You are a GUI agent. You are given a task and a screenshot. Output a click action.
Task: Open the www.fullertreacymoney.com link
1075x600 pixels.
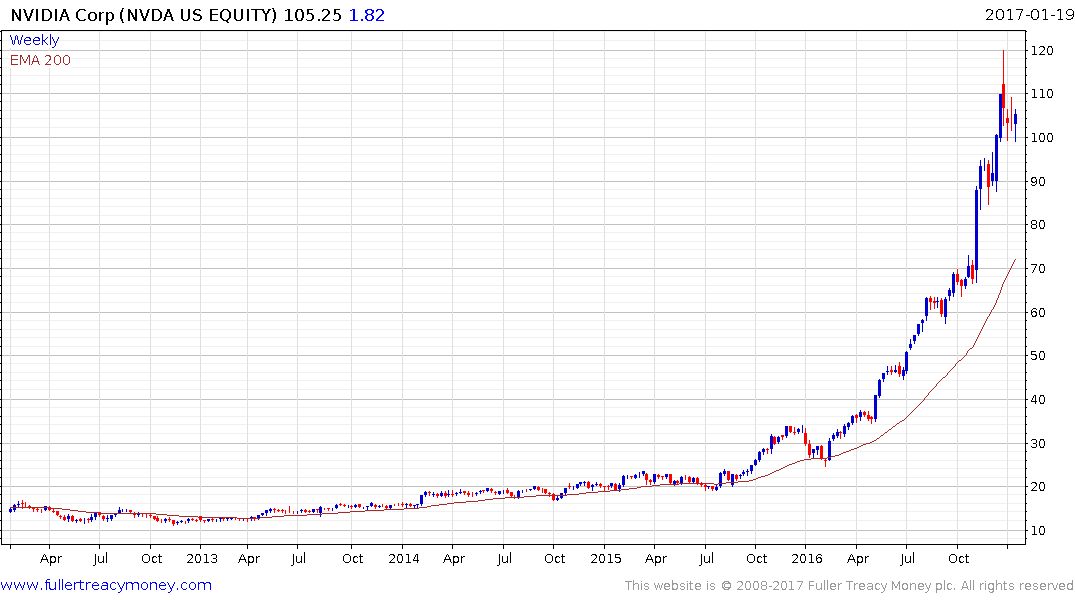tap(106, 585)
